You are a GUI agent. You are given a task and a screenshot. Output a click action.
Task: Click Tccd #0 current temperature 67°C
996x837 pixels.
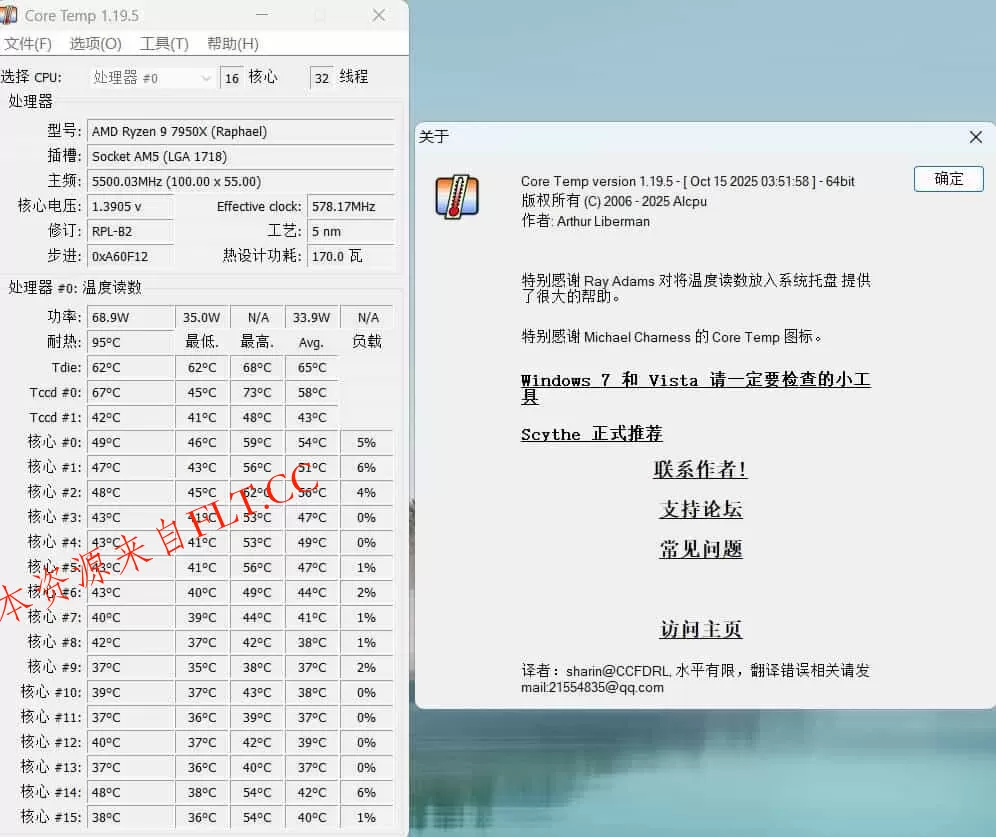tap(130, 392)
